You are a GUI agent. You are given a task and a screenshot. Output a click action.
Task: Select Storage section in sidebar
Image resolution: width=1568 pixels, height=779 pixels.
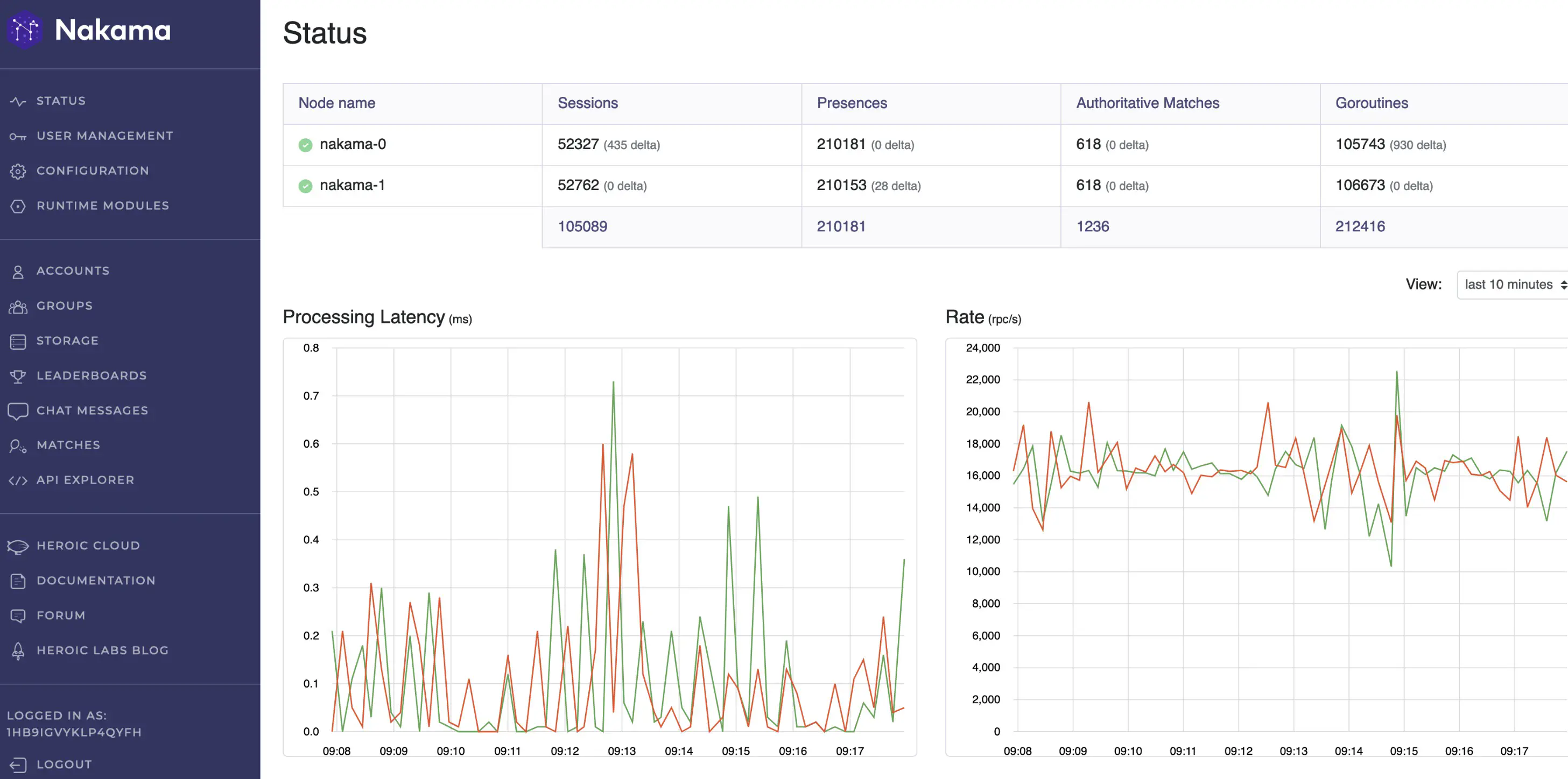pos(67,340)
